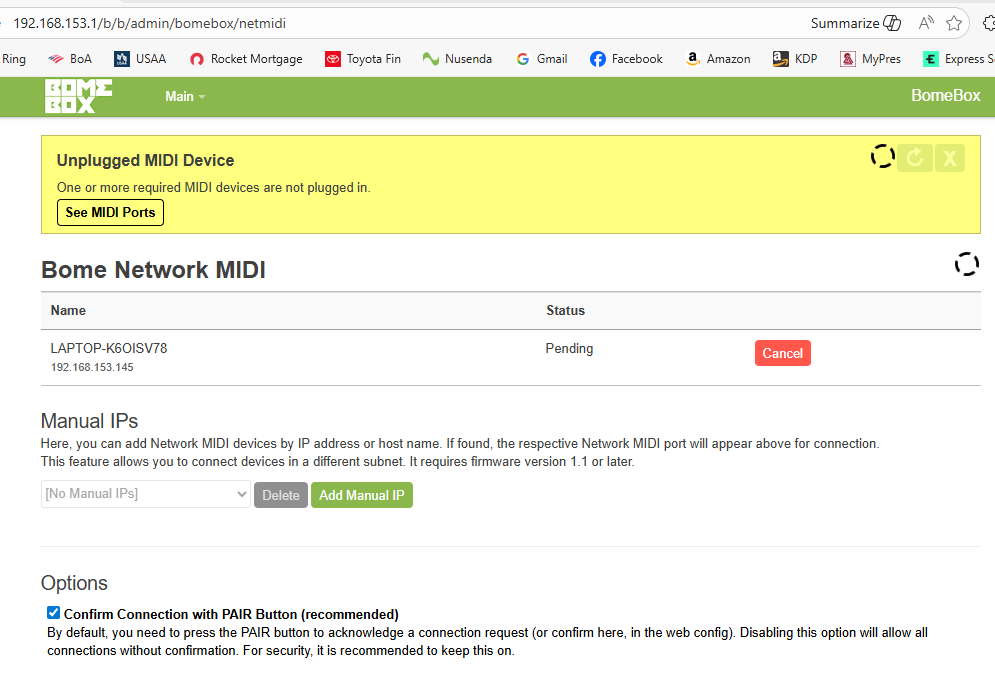Click the Delete manual IP button
This screenshot has width=995, height=679.
click(x=281, y=495)
